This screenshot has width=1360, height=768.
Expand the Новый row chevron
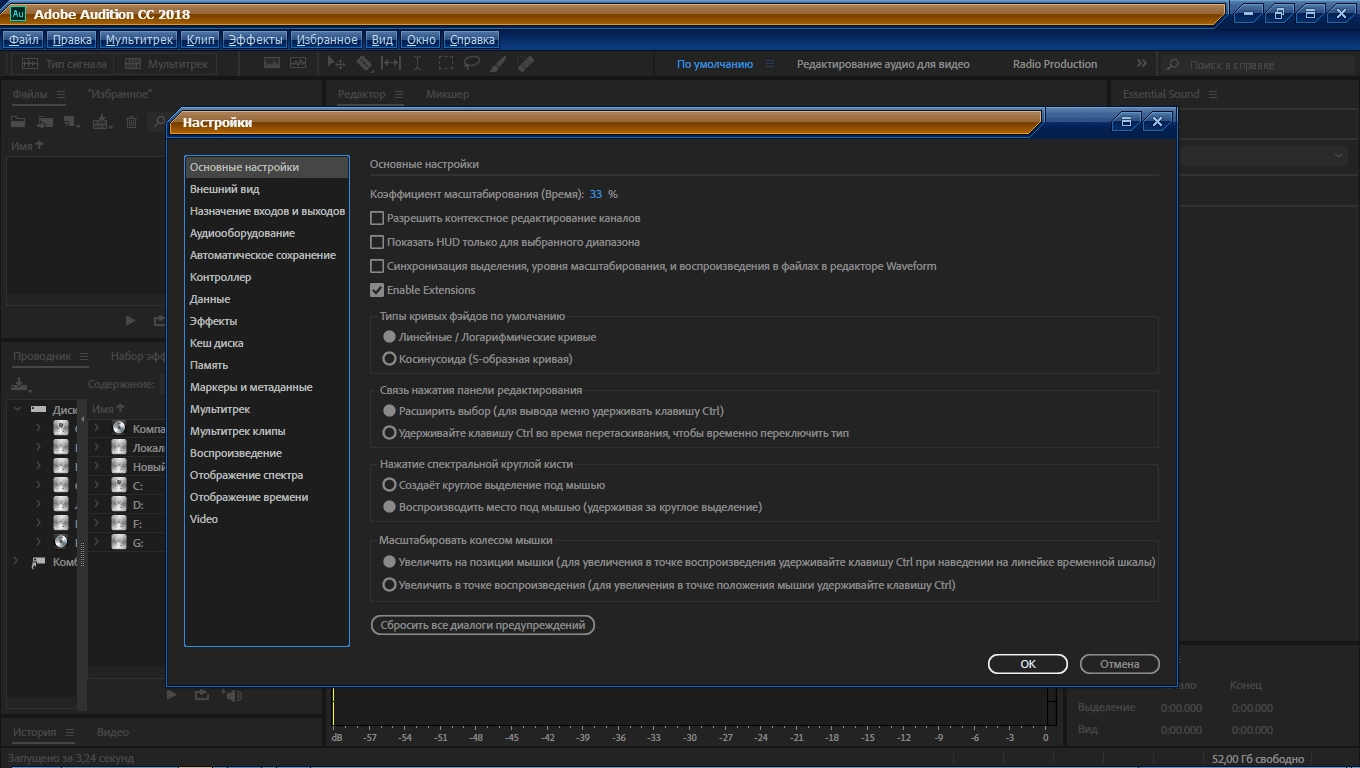pyautogui.click(x=96, y=466)
